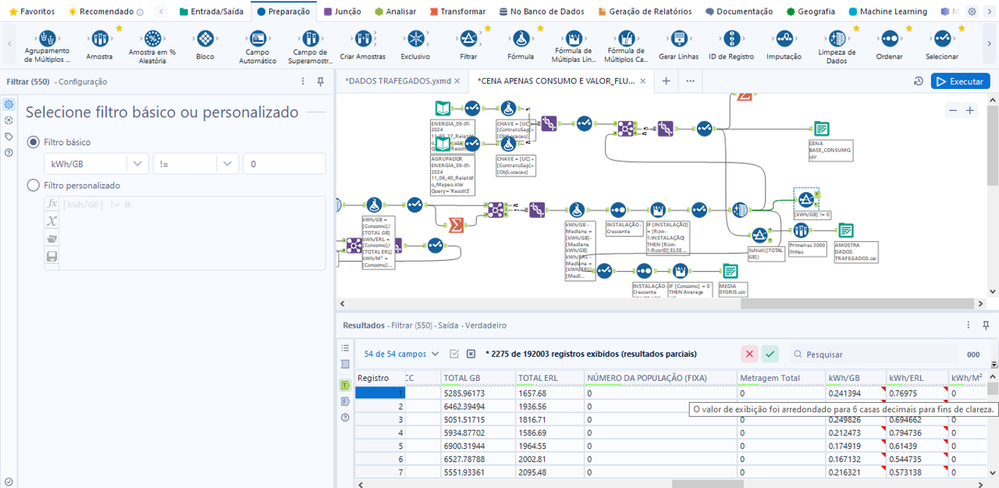Collapse tool category list chevron
999x488 pixels.
(162, 11)
